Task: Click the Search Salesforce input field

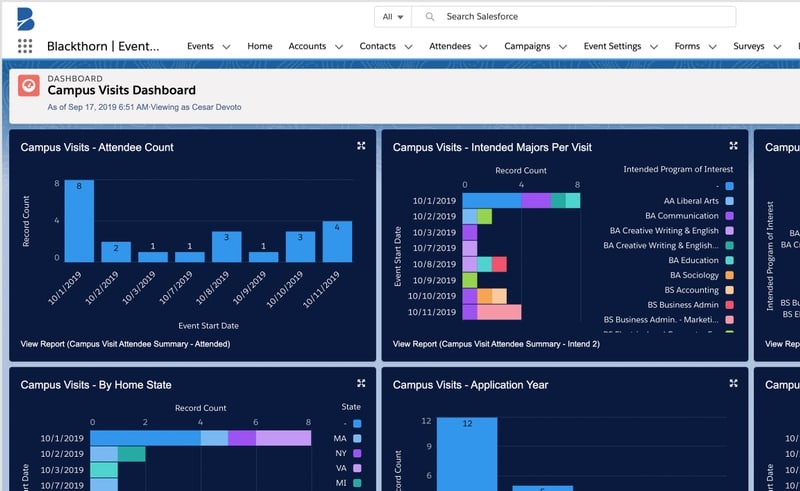Action: click(x=574, y=17)
